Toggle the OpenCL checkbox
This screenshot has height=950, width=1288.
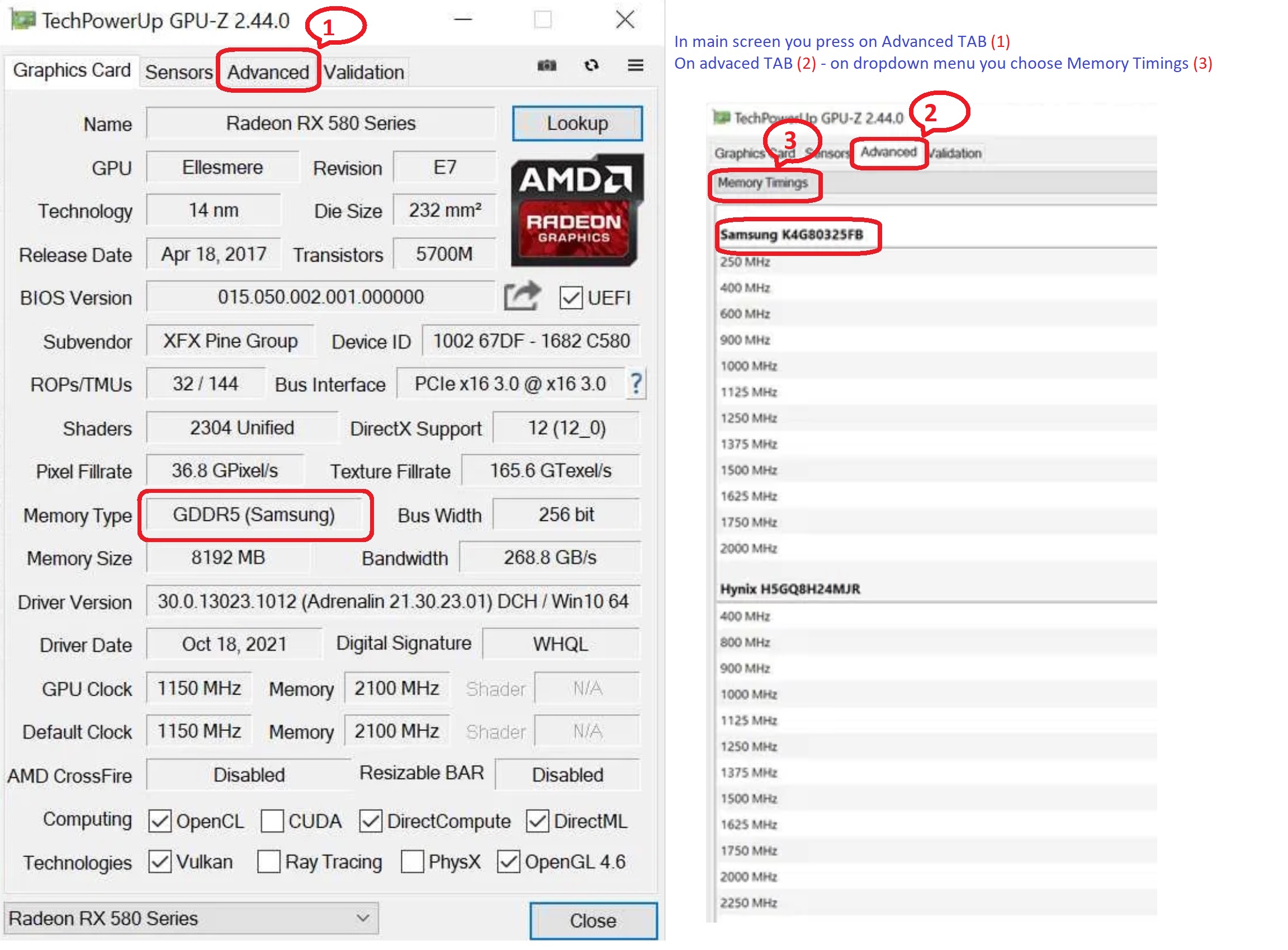(160, 822)
